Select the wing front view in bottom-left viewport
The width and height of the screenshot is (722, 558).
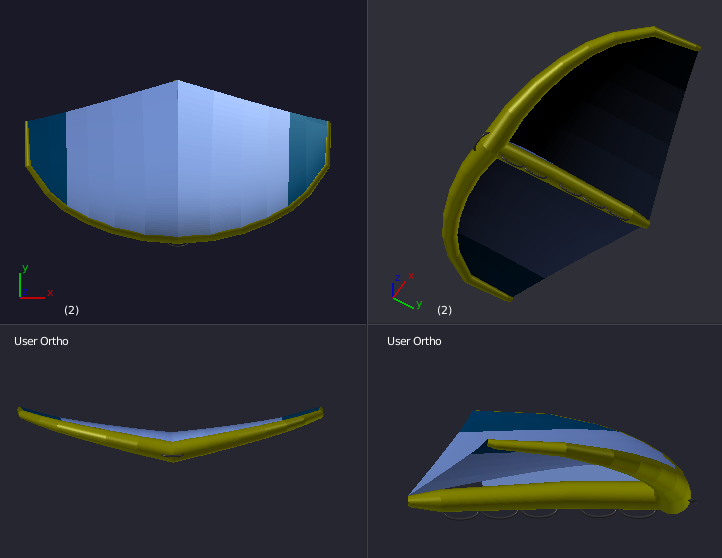(170, 435)
